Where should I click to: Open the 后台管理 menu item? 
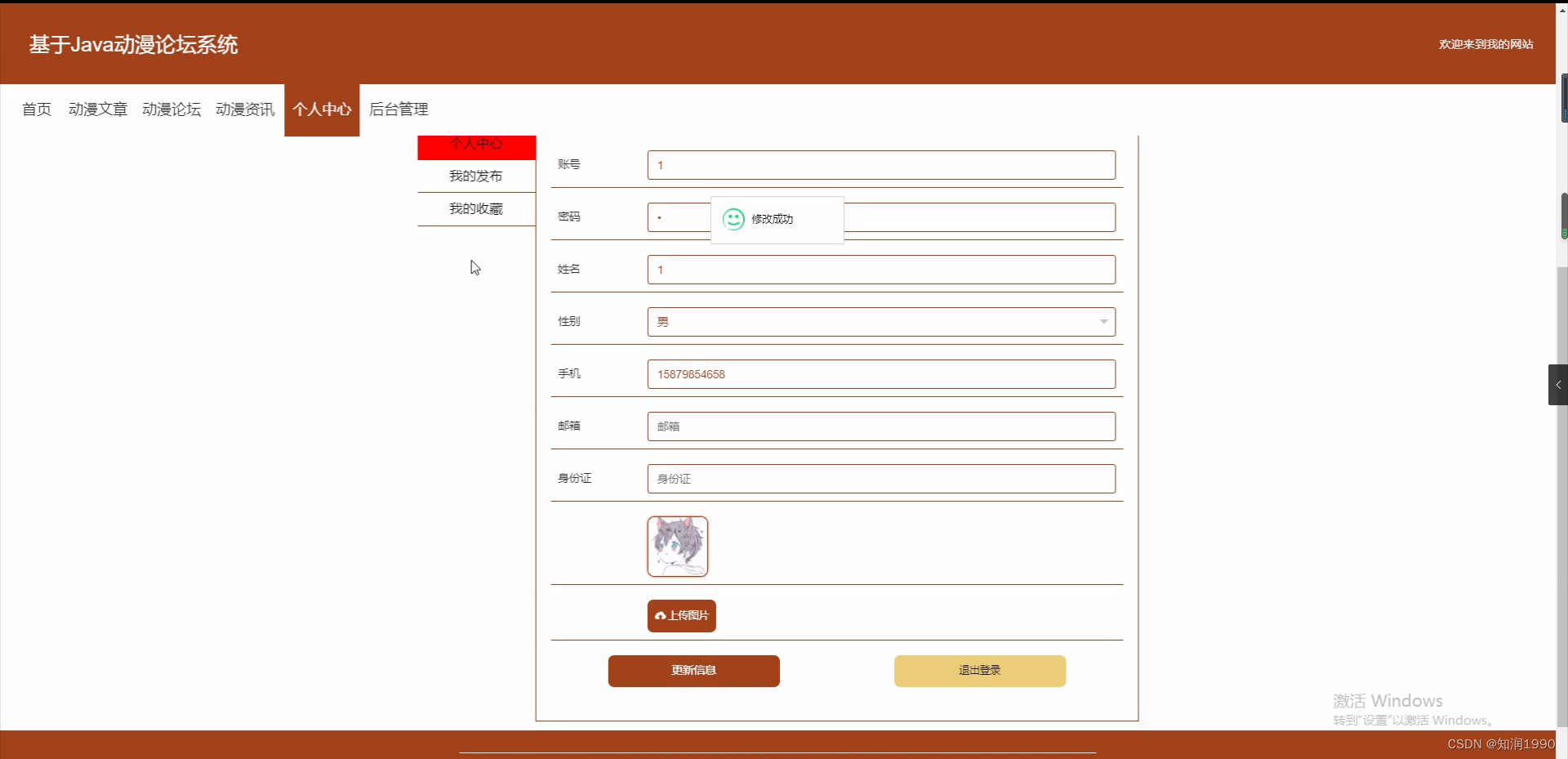point(399,109)
